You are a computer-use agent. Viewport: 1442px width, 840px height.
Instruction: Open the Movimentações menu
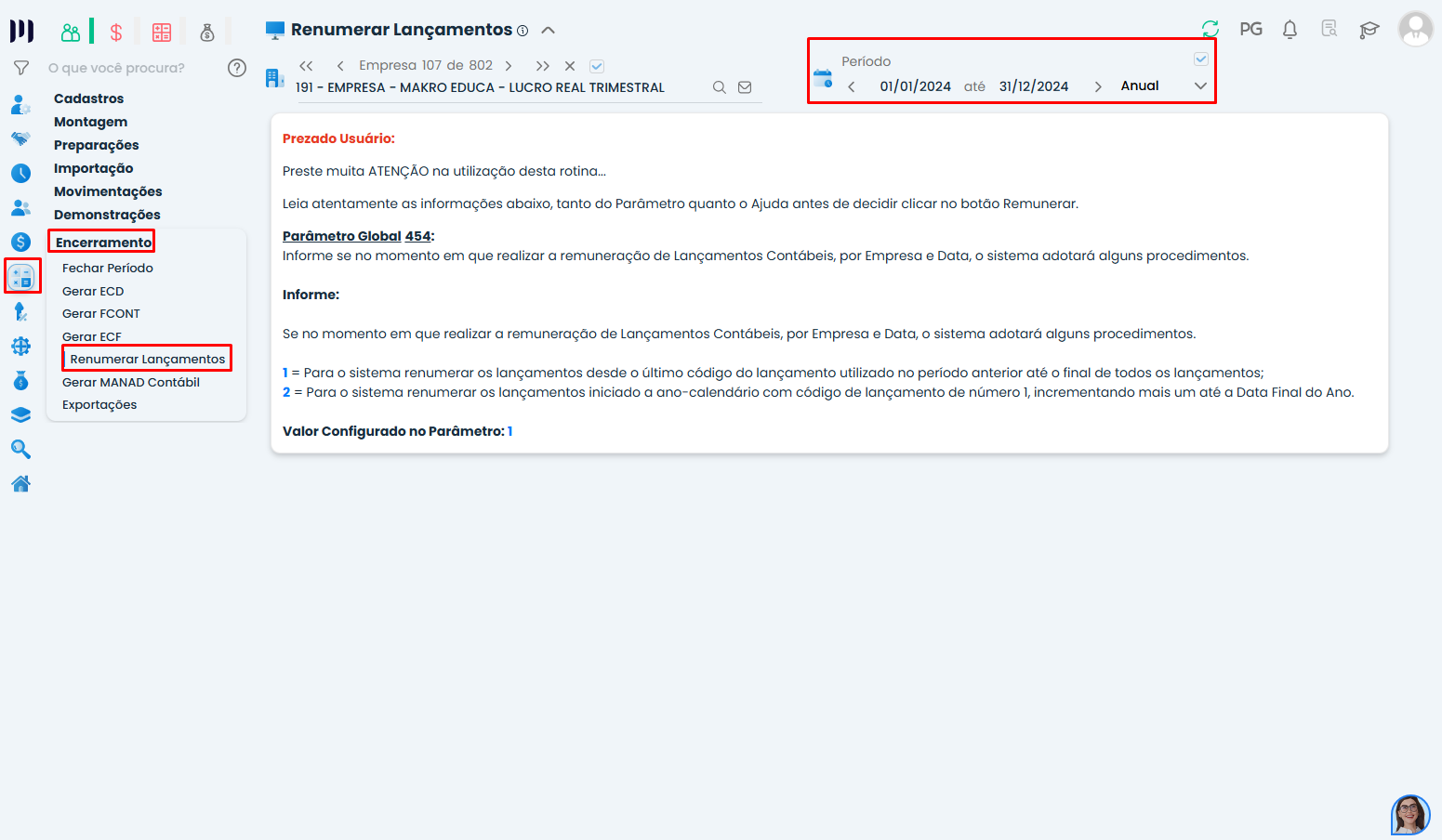108,191
